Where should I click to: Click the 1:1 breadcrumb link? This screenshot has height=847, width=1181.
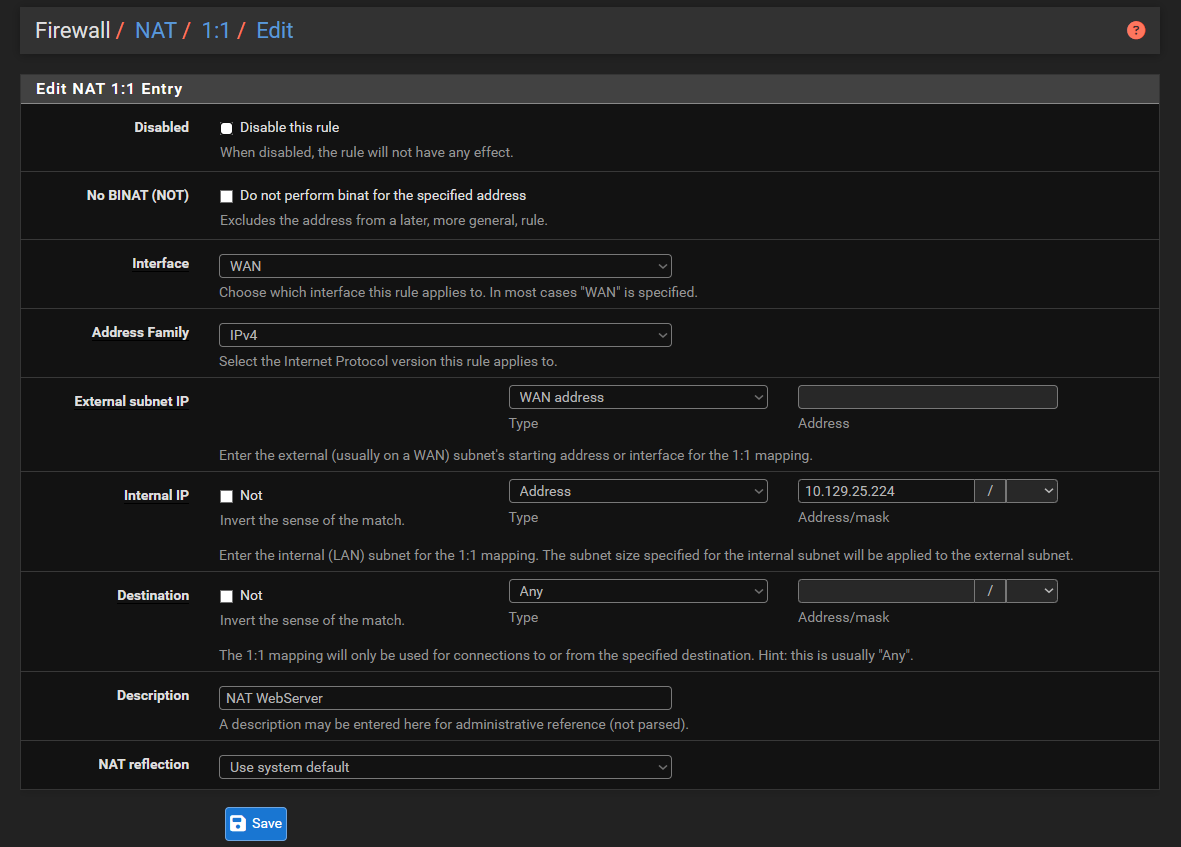[215, 30]
